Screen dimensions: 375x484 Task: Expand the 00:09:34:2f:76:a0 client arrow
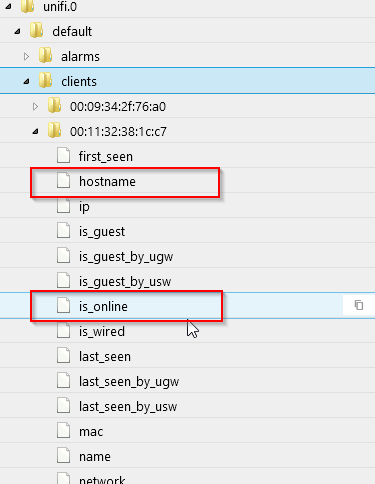pos(35,107)
